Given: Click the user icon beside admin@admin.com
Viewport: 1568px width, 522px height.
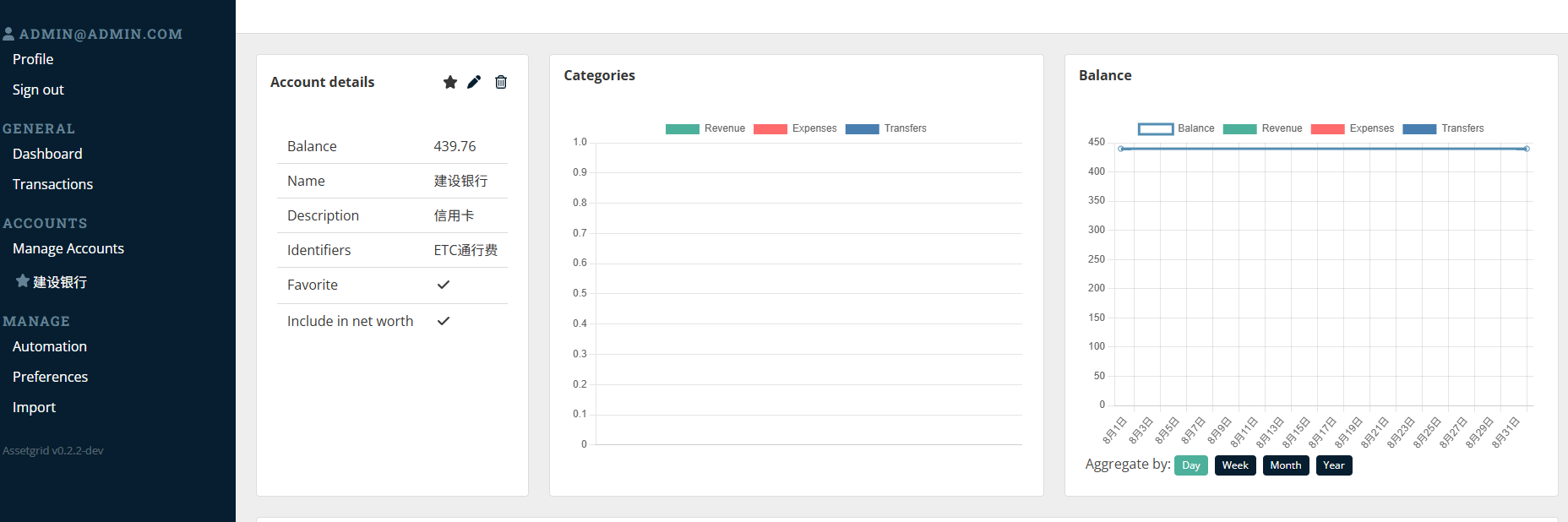Looking at the screenshot, I should click(8, 34).
